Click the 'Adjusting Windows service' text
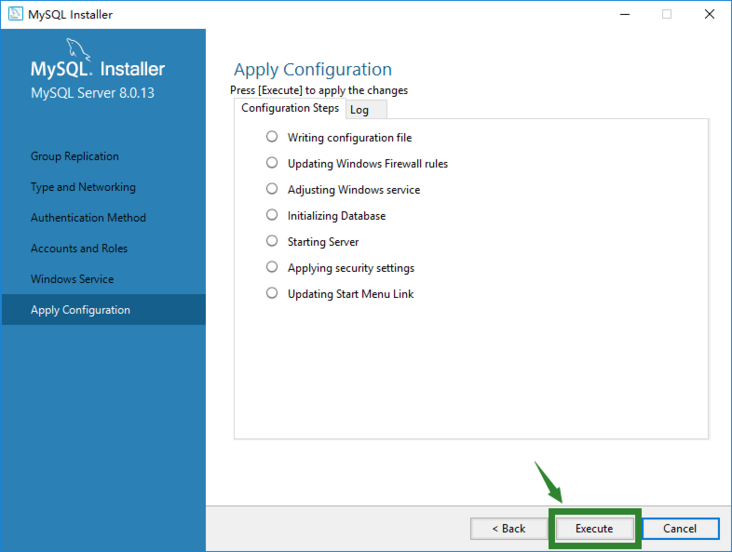 pyautogui.click(x=354, y=190)
